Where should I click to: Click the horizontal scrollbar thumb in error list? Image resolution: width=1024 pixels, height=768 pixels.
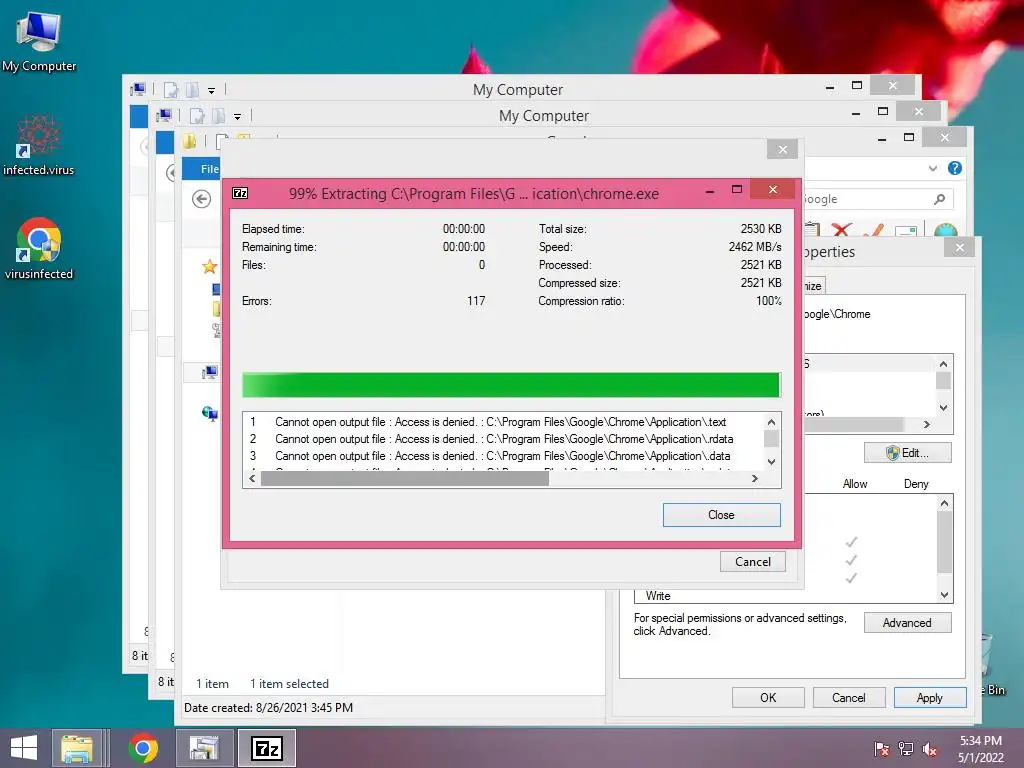[405, 479]
